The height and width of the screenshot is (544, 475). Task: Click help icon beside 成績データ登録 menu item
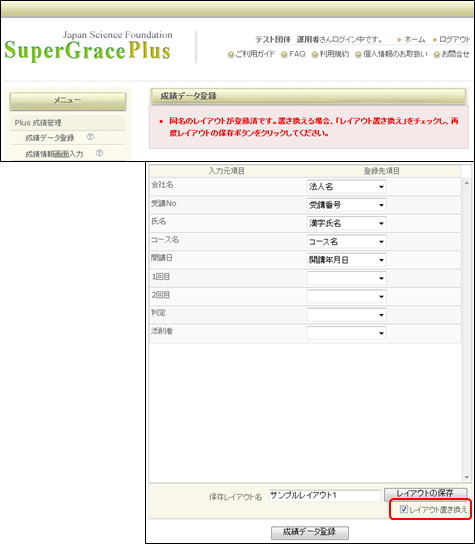pos(91,137)
